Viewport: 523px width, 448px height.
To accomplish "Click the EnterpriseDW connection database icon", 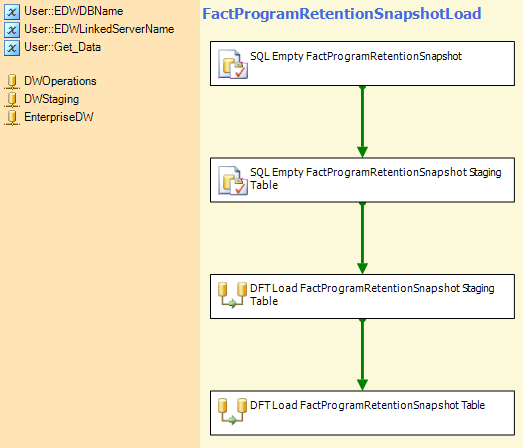I will pyautogui.click(x=12, y=118).
